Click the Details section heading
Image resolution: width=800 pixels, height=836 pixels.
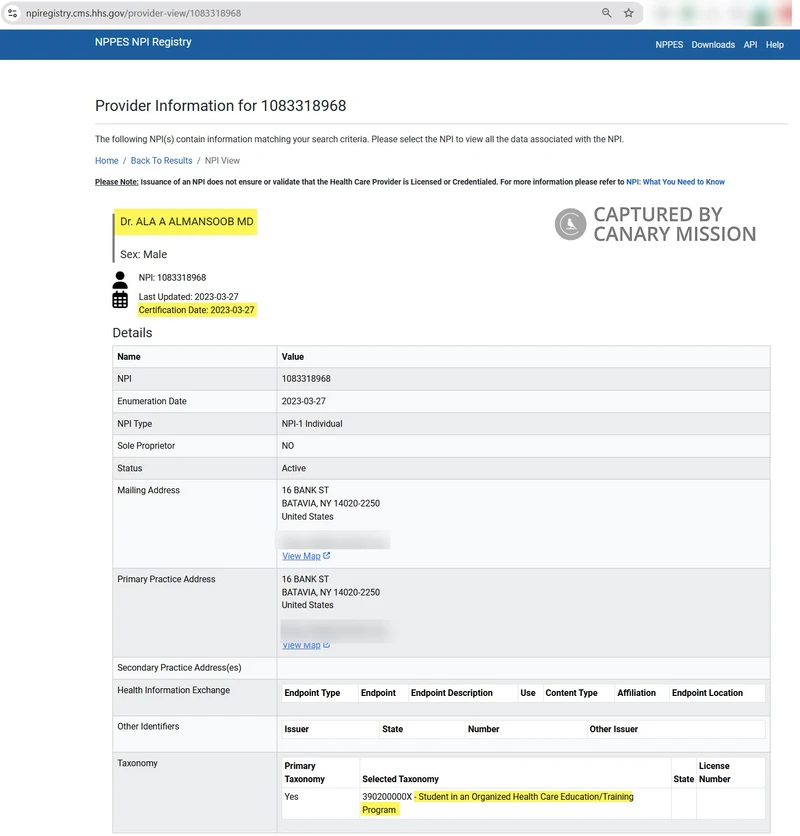132,333
